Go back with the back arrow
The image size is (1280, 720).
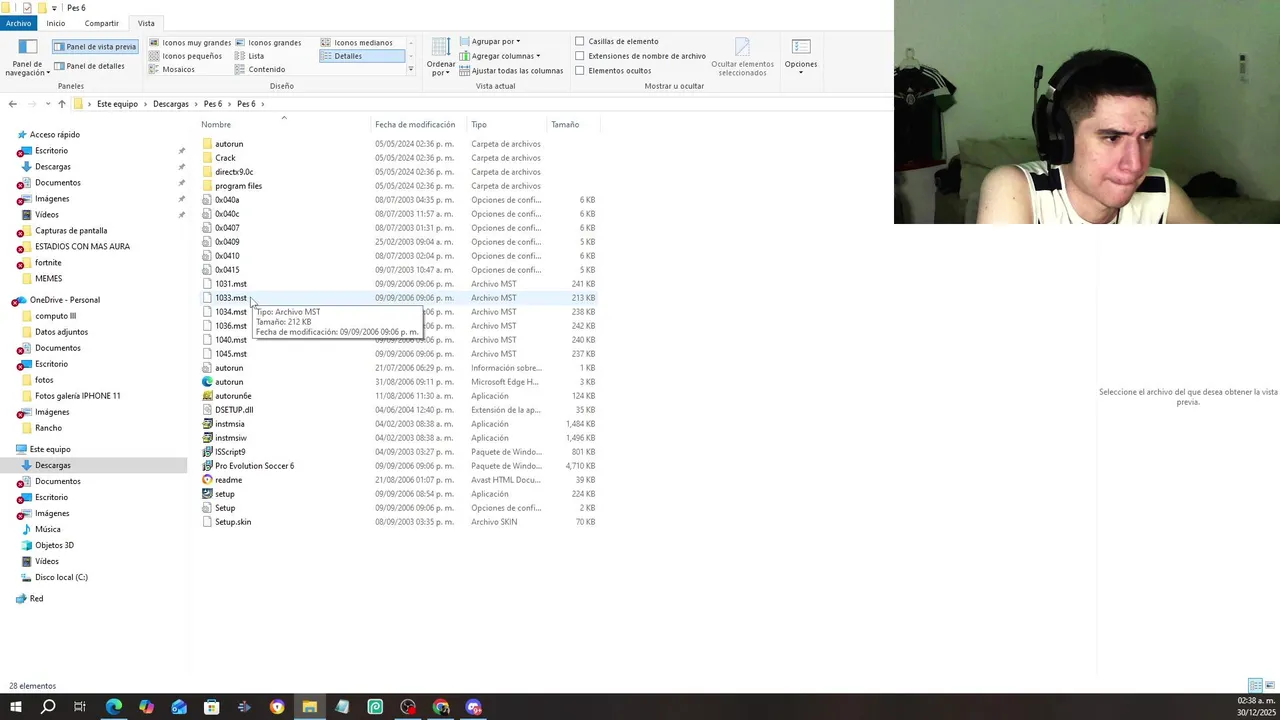12,104
